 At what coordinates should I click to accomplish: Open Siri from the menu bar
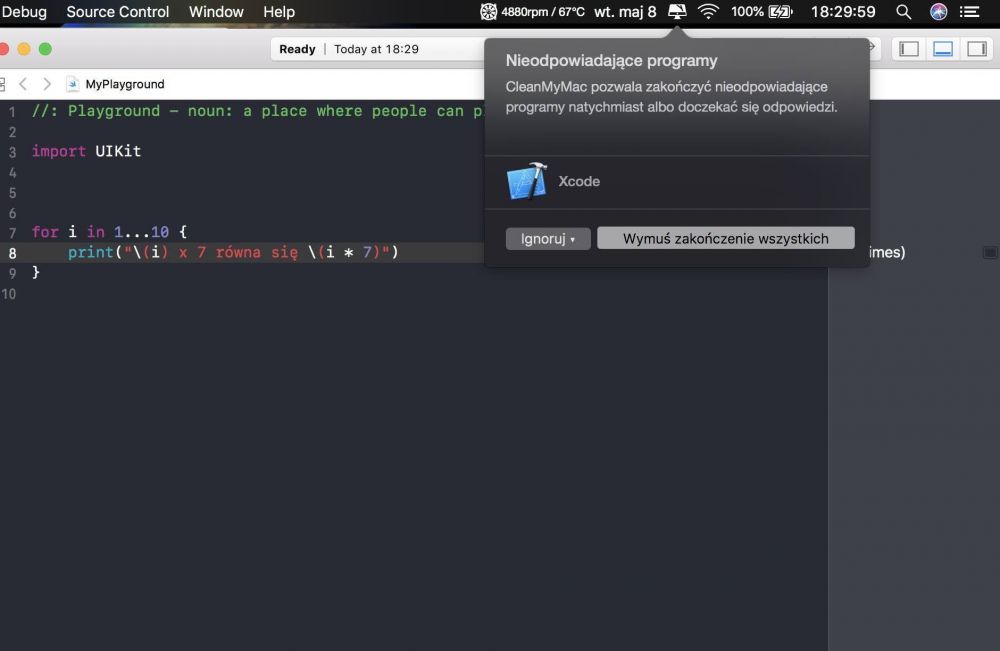pos(938,11)
